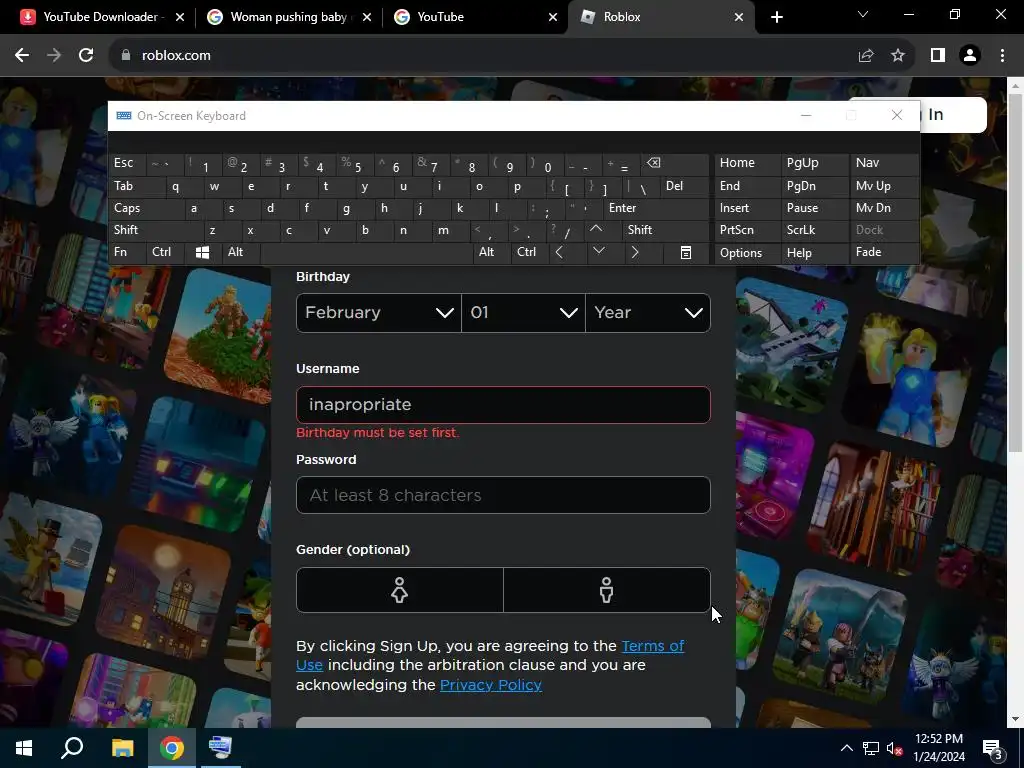
Task: Reload the Roblox page
Action: (86, 56)
